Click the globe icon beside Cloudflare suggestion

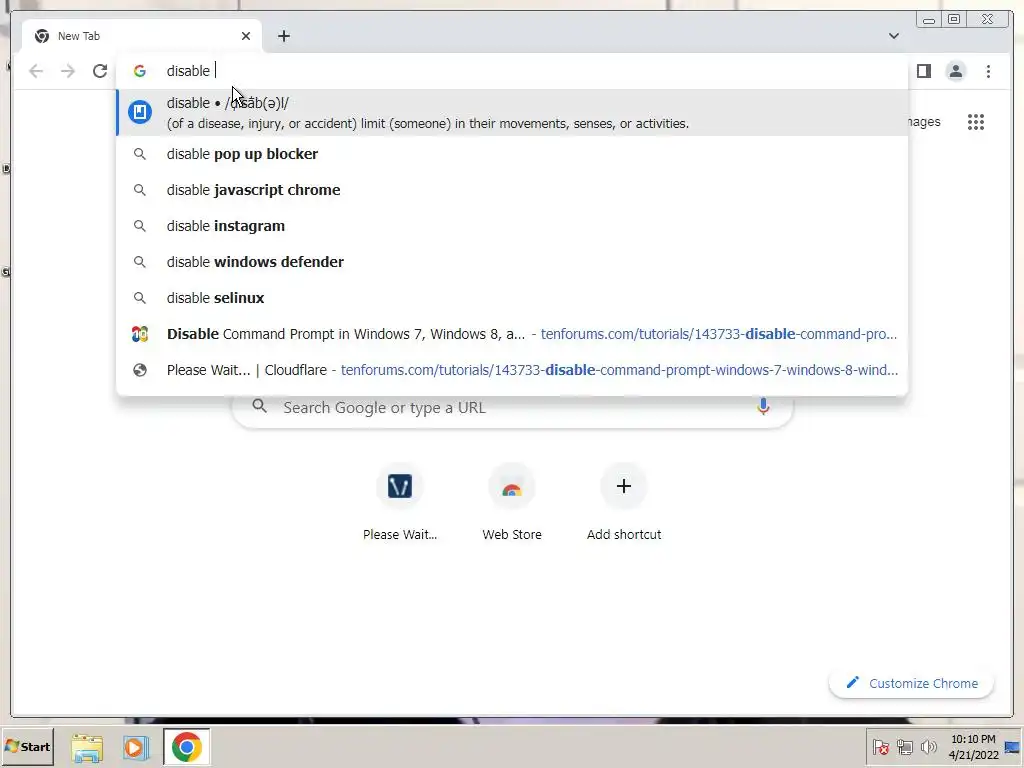pyautogui.click(x=140, y=370)
